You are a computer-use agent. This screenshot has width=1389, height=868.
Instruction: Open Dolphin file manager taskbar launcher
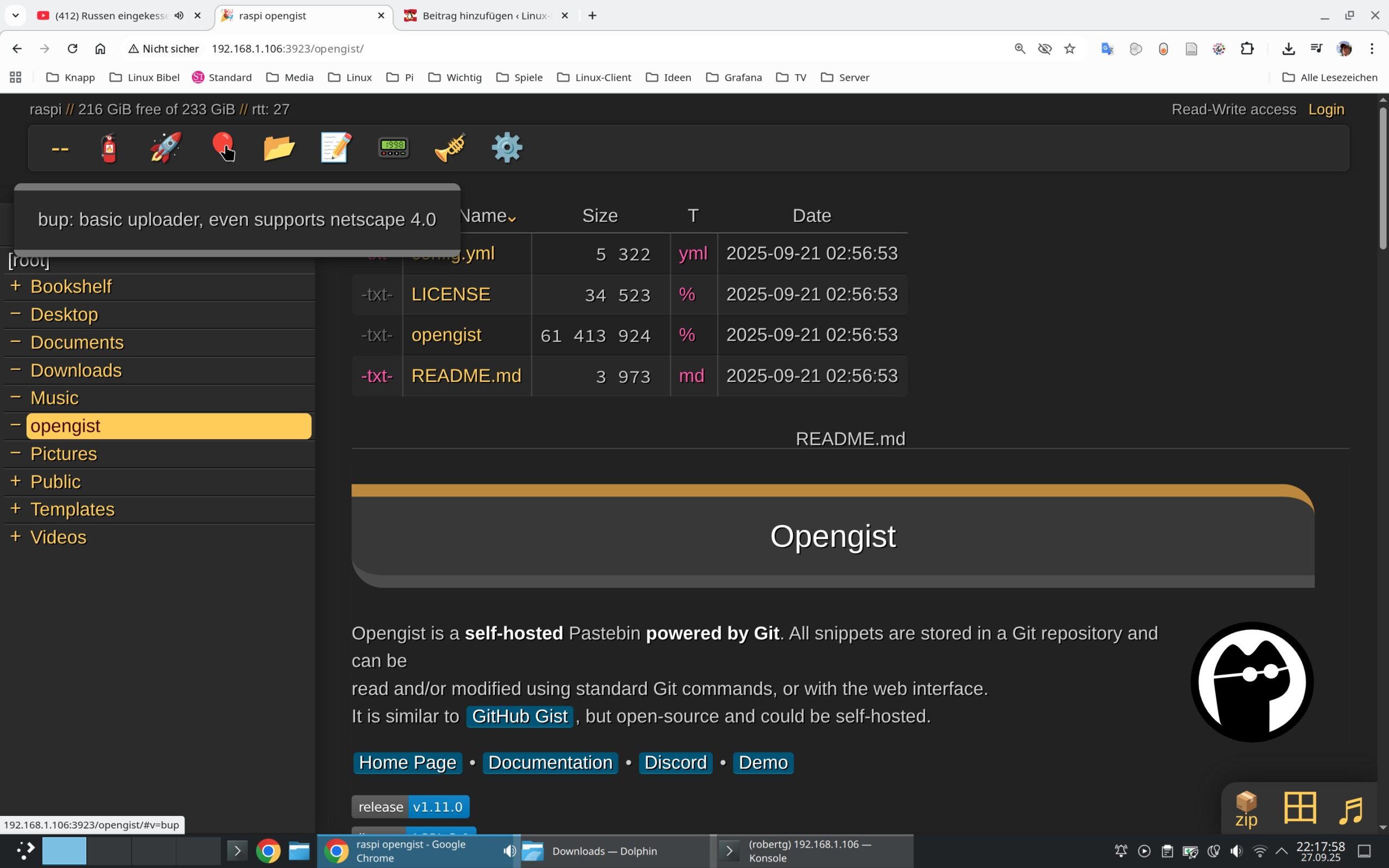point(299,851)
